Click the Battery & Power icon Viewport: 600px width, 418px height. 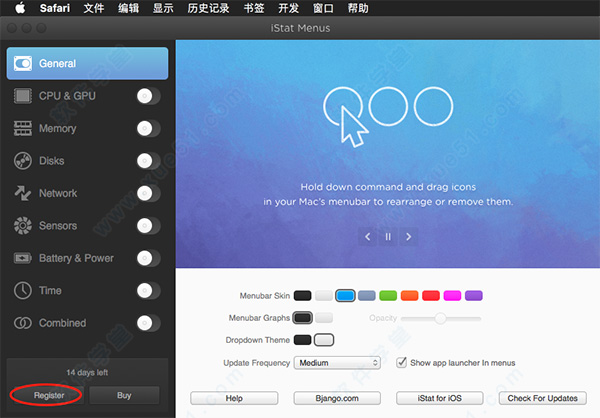(23, 258)
